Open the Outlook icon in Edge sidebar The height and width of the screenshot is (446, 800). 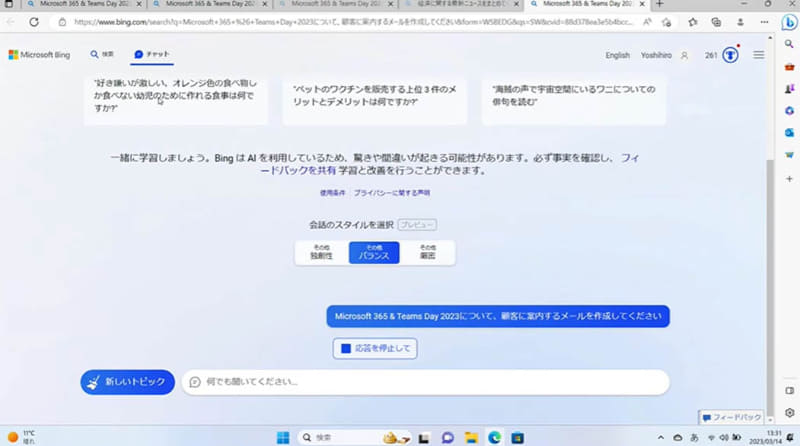click(x=789, y=133)
